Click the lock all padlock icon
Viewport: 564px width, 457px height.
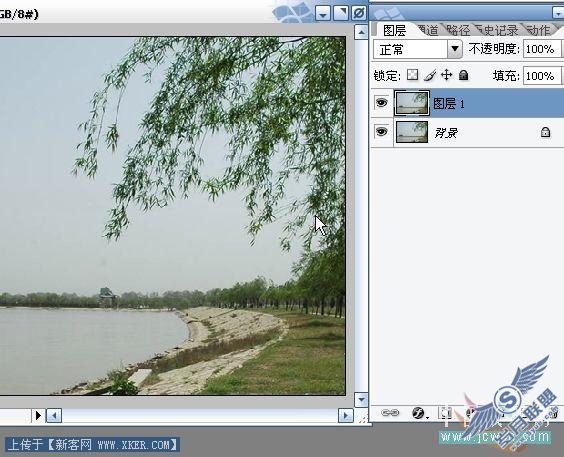click(x=464, y=75)
